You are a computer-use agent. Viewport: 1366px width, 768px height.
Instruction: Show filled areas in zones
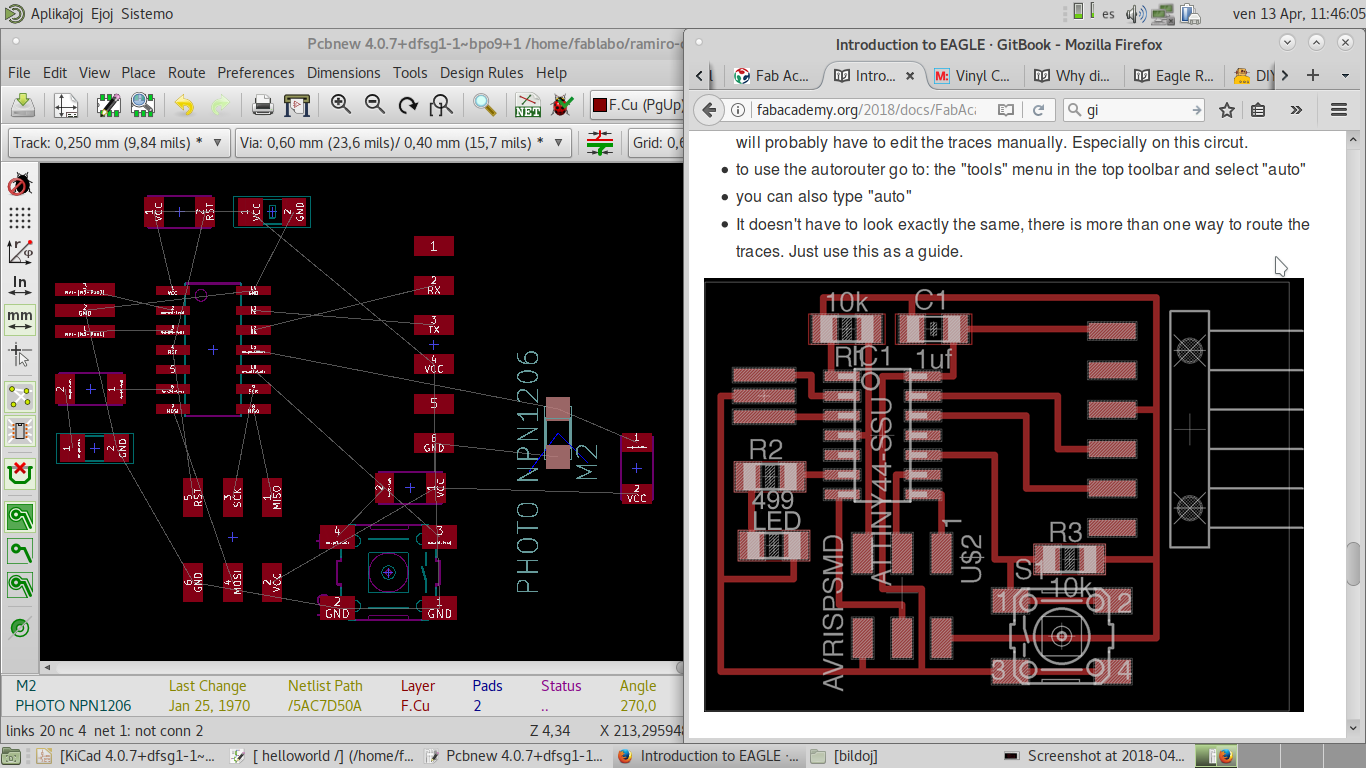[19, 517]
